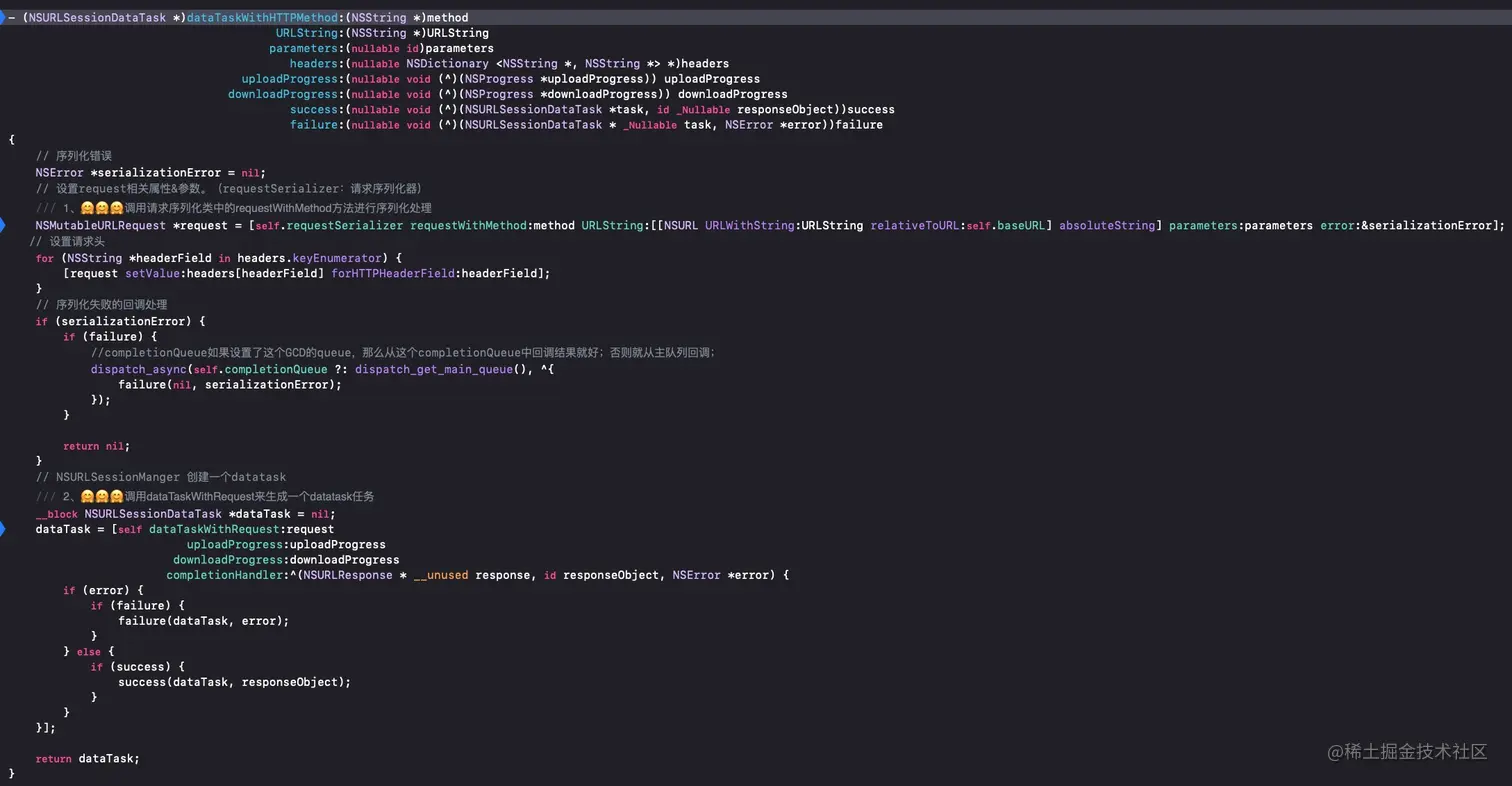Image resolution: width=1512 pixels, height=786 pixels.
Task: Click the 'NSError *serializationError = nil;' declaration
Action: [151, 172]
